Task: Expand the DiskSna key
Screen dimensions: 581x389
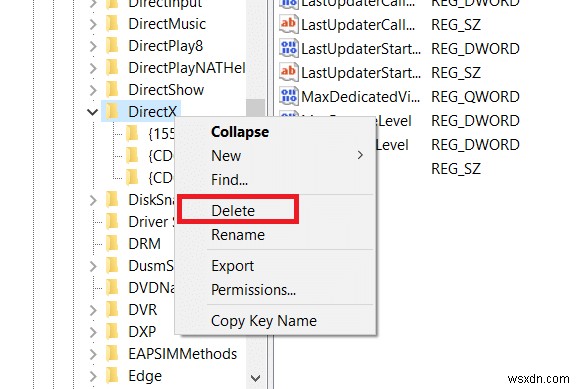Action: click(x=93, y=200)
